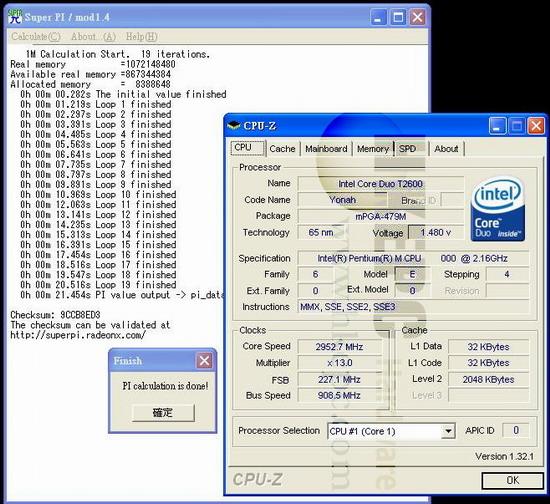Close the CPU-Z window

point(536,126)
